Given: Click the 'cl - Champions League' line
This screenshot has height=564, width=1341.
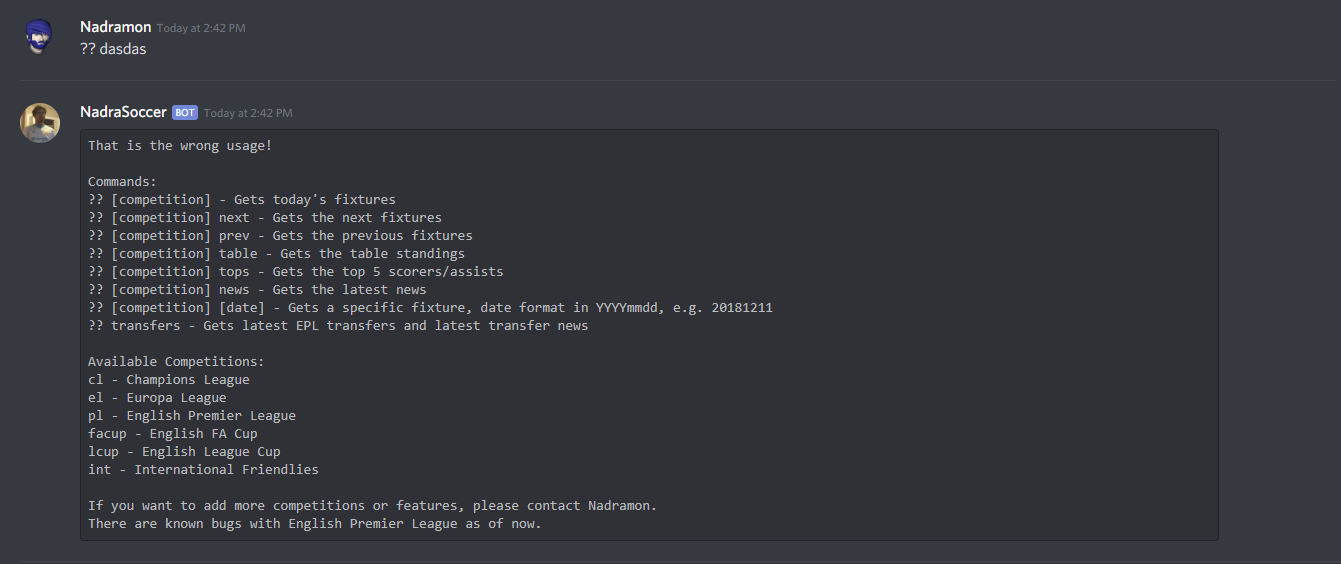Looking at the screenshot, I should pyautogui.click(x=169, y=380).
